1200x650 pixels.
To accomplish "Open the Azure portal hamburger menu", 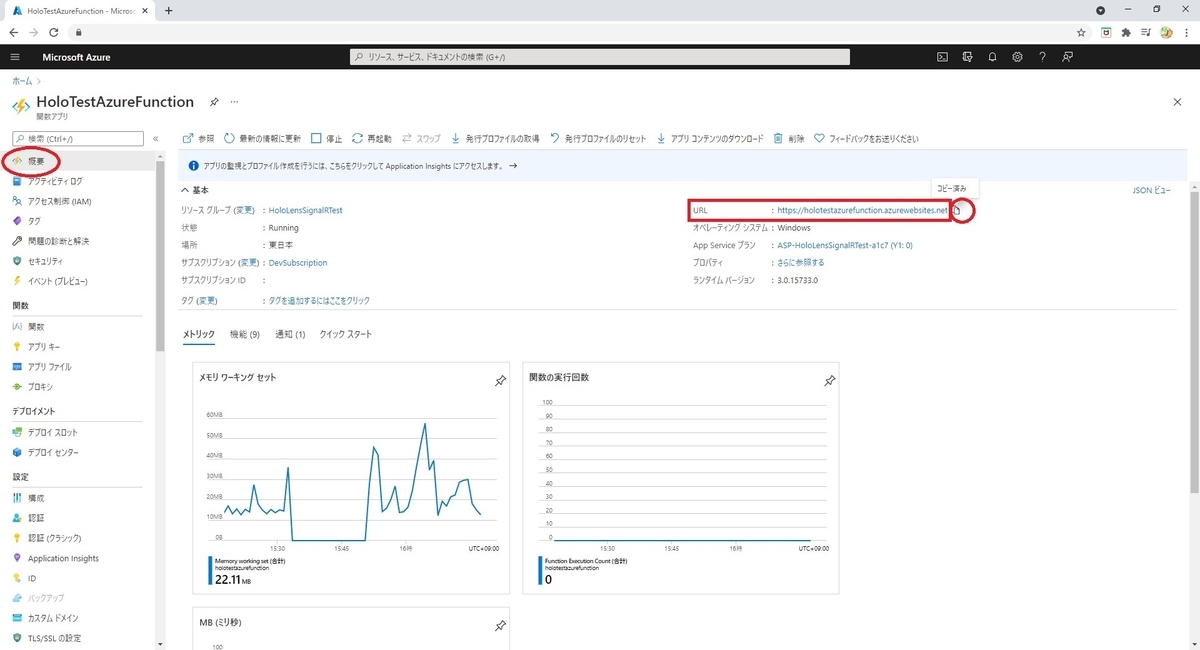I will pyautogui.click(x=15, y=57).
